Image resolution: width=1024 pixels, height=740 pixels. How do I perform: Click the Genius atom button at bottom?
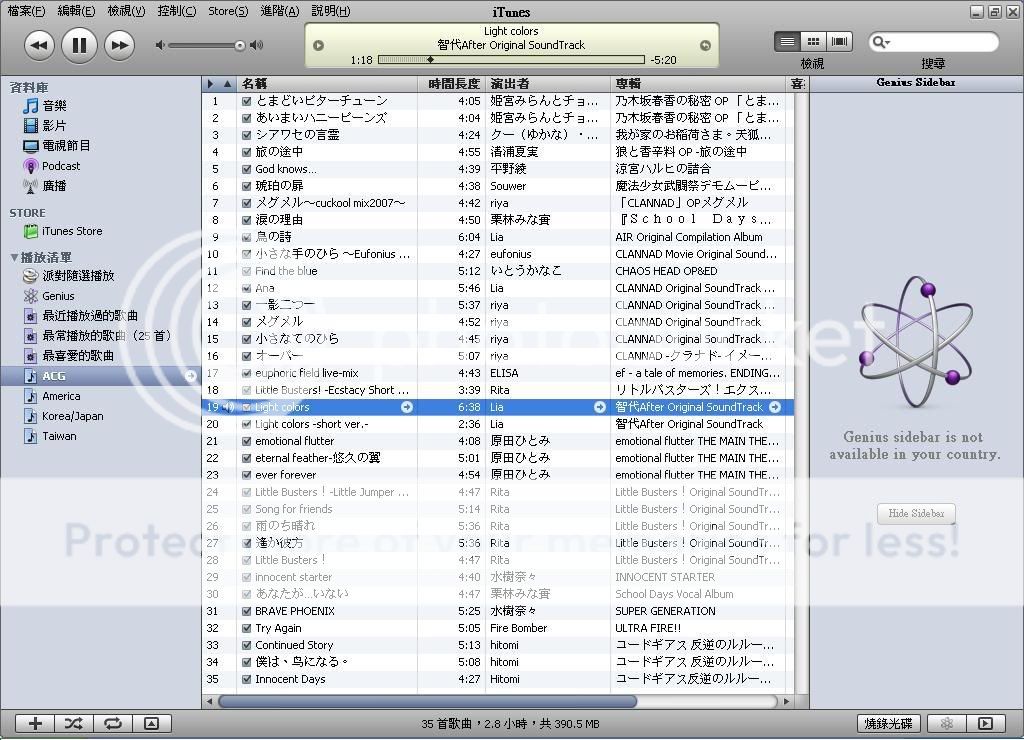946,723
